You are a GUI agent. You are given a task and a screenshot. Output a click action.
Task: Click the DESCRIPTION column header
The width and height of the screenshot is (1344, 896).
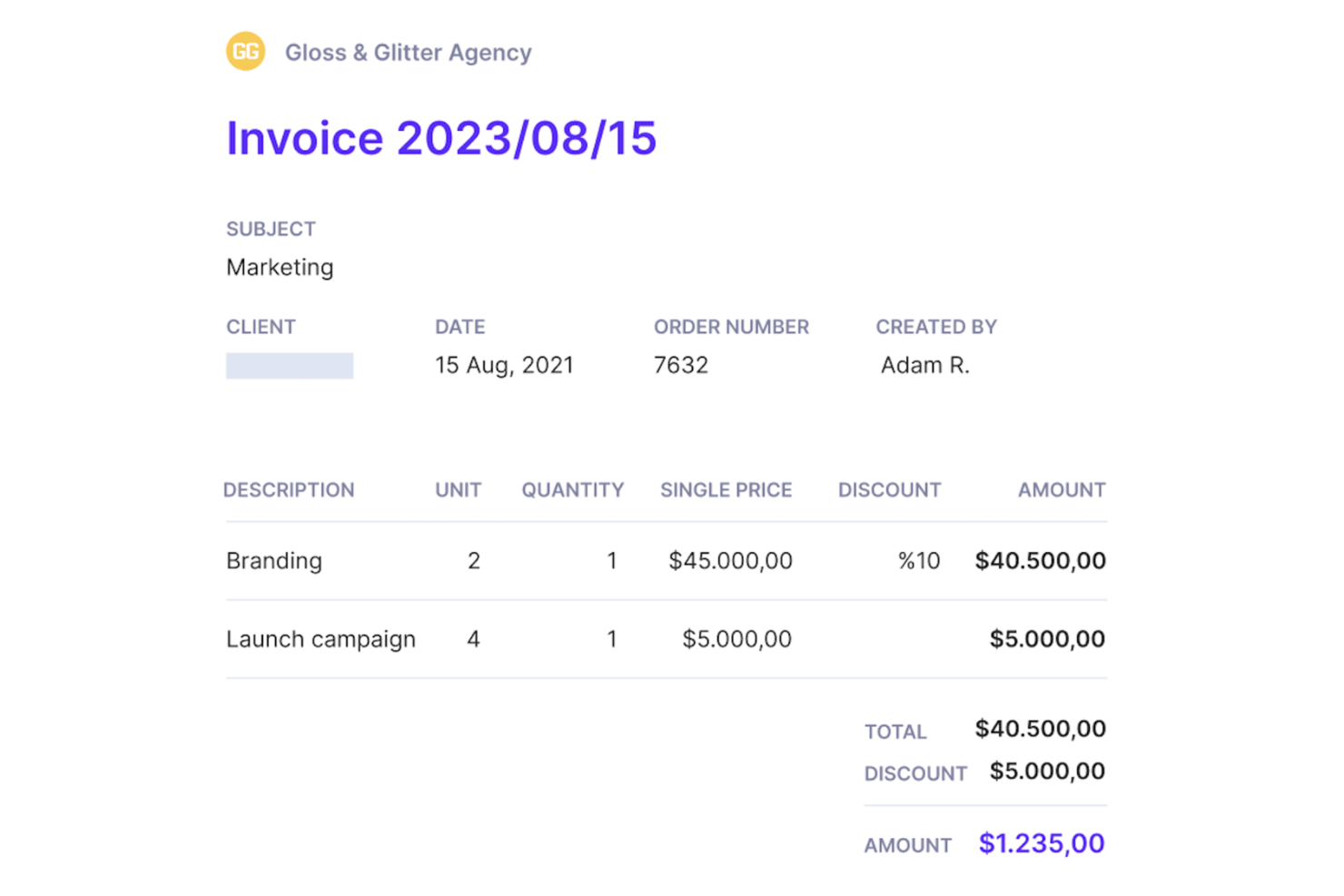[x=289, y=490]
